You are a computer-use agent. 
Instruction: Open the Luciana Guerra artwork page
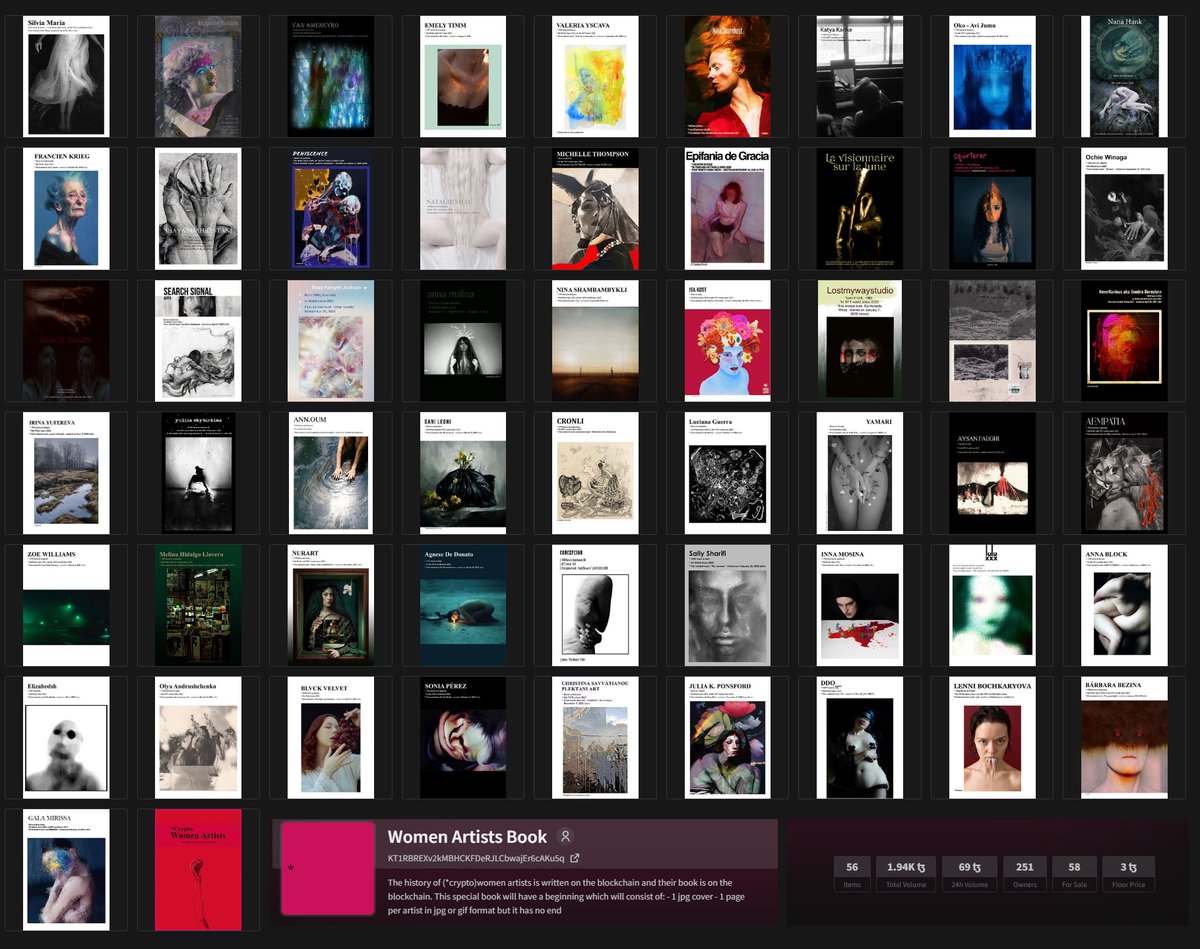point(728,472)
